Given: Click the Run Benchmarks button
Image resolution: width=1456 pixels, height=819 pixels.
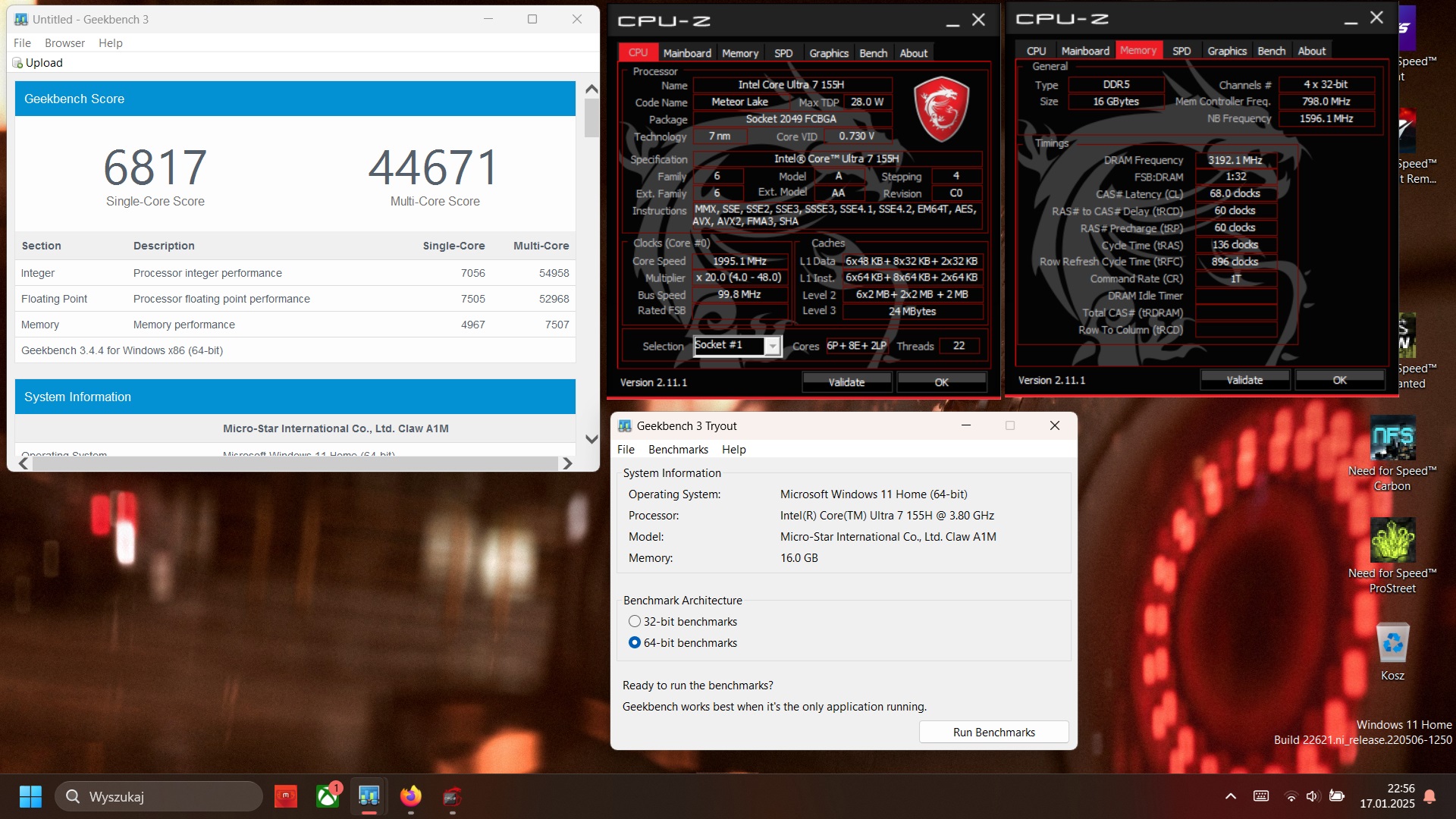Looking at the screenshot, I should pyautogui.click(x=994, y=733).
